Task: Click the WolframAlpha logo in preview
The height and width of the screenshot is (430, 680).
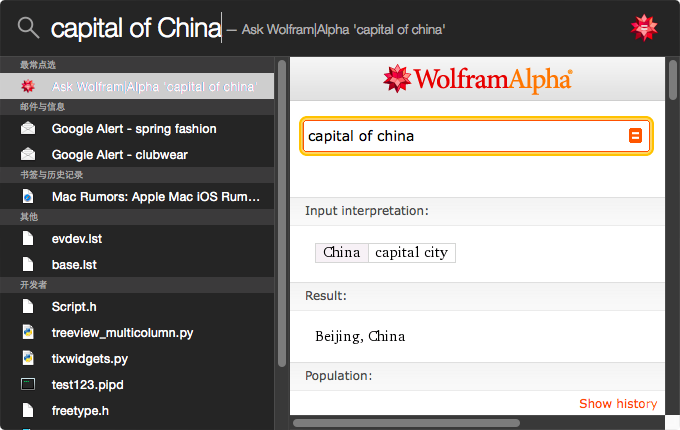Action: [x=477, y=79]
